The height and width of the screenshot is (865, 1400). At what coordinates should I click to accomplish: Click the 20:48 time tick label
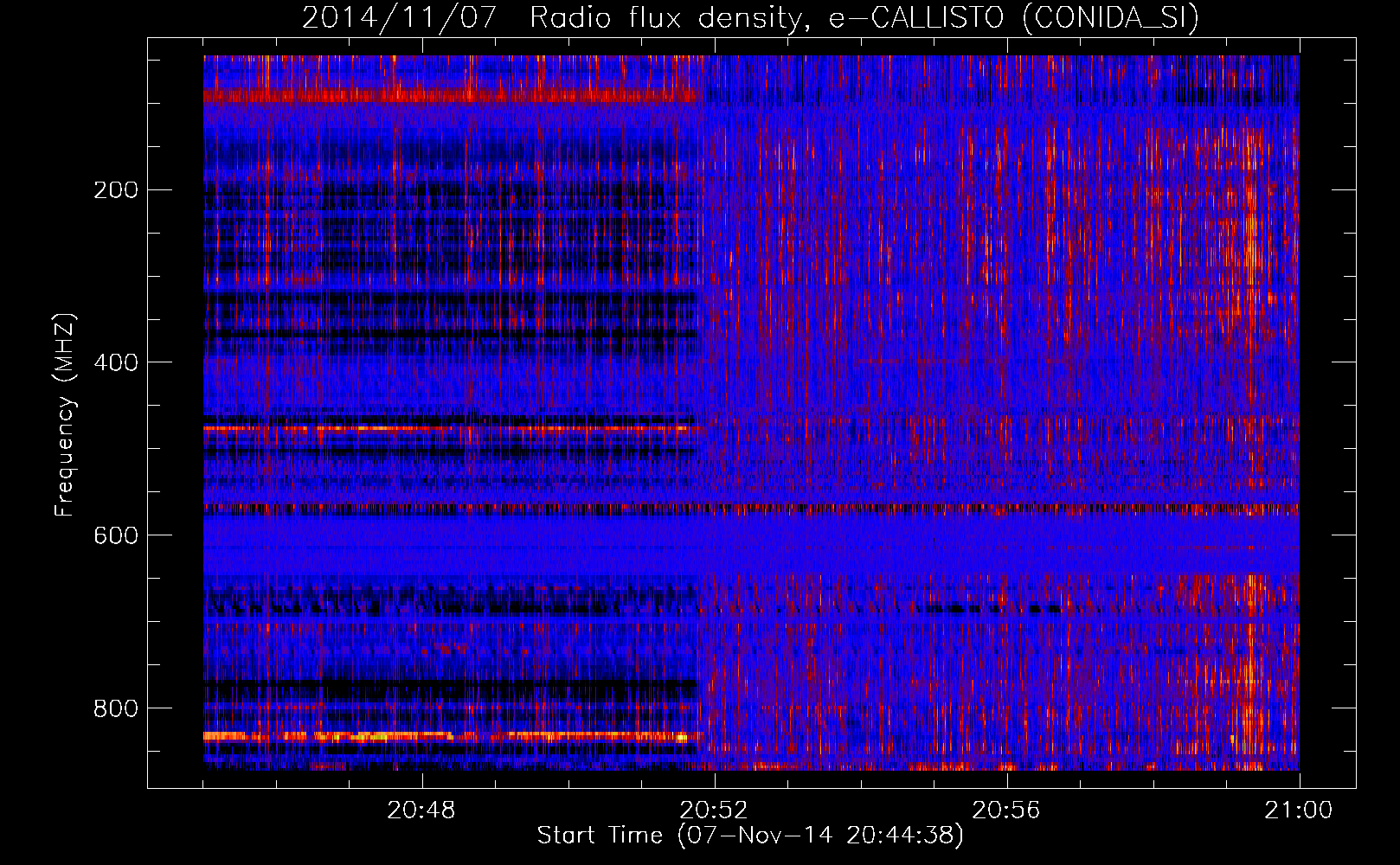tap(421, 811)
